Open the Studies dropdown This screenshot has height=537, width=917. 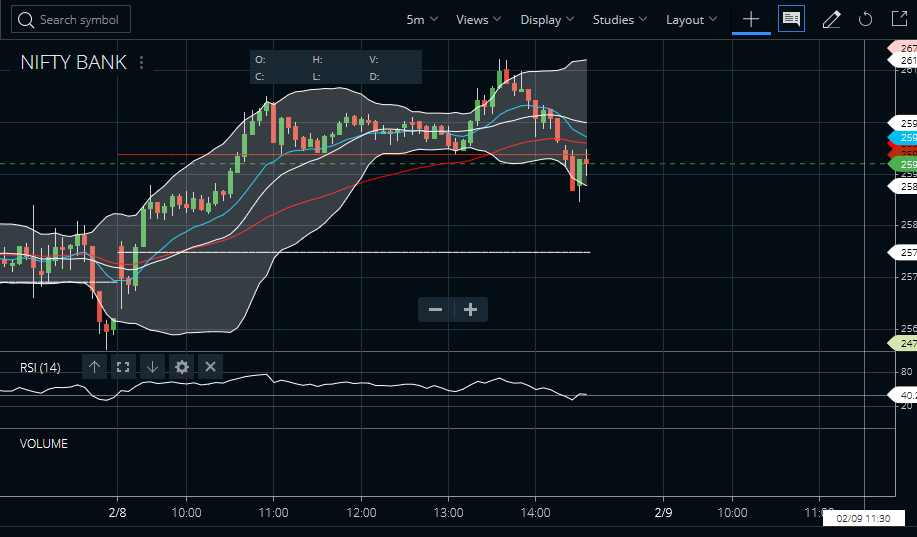pyautogui.click(x=619, y=20)
